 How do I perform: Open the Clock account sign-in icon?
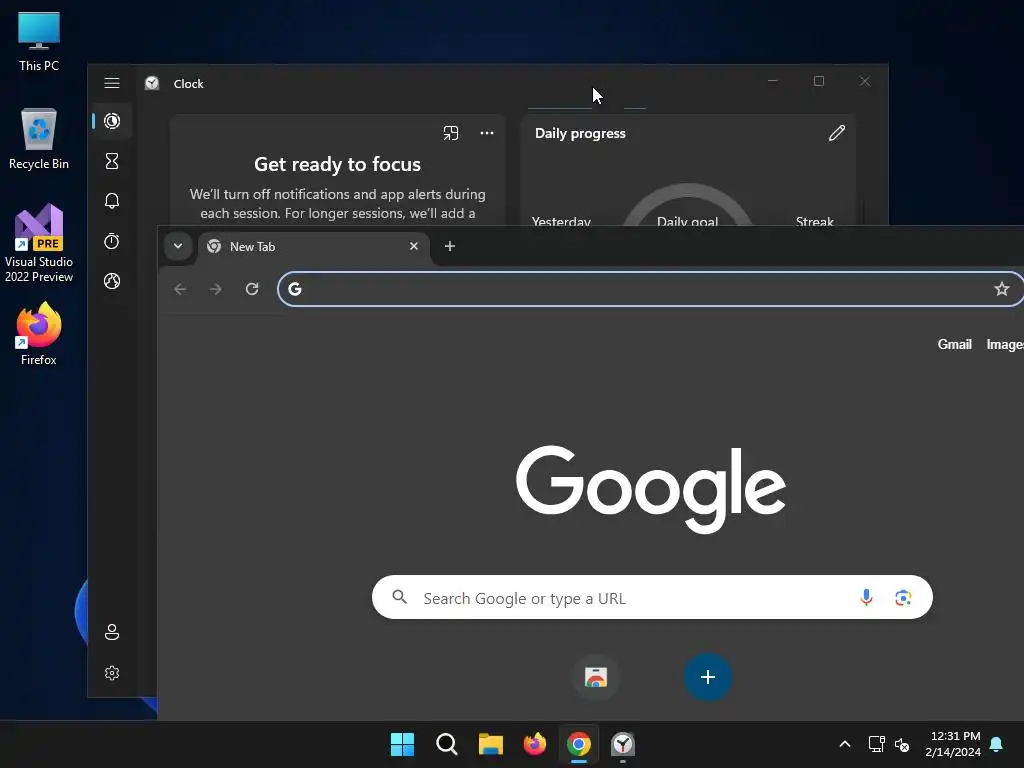[x=112, y=632]
